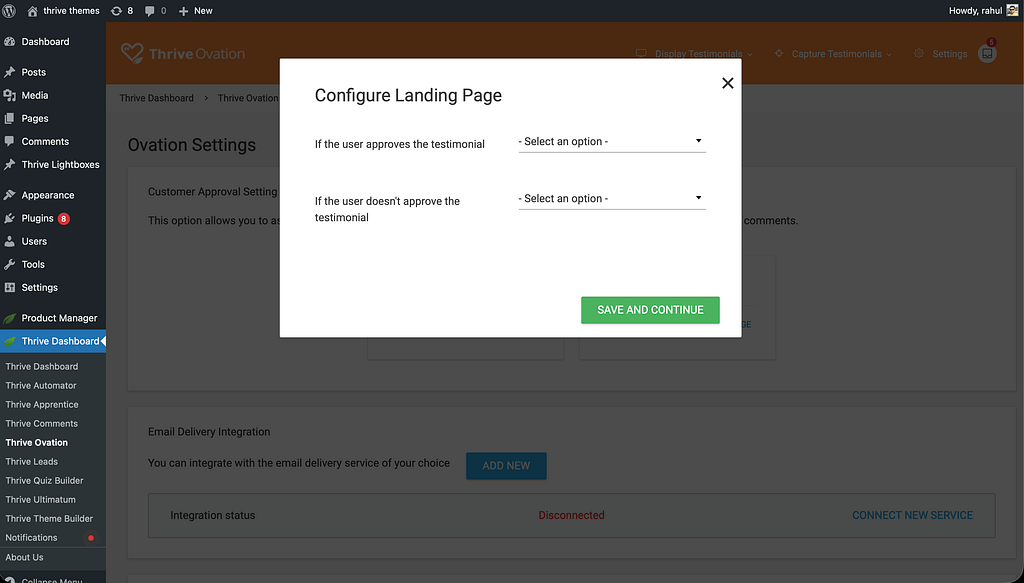Screen dimensions: 1024x583
Task: Close the Configure Landing Page dialog
Action: click(x=727, y=83)
